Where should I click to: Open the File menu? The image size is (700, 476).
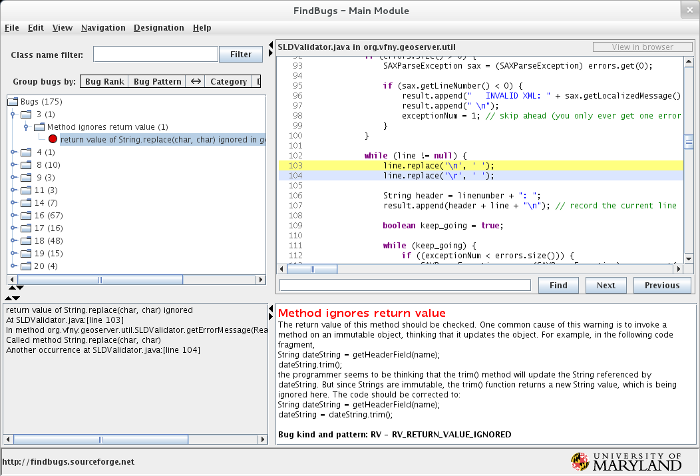pos(12,28)
